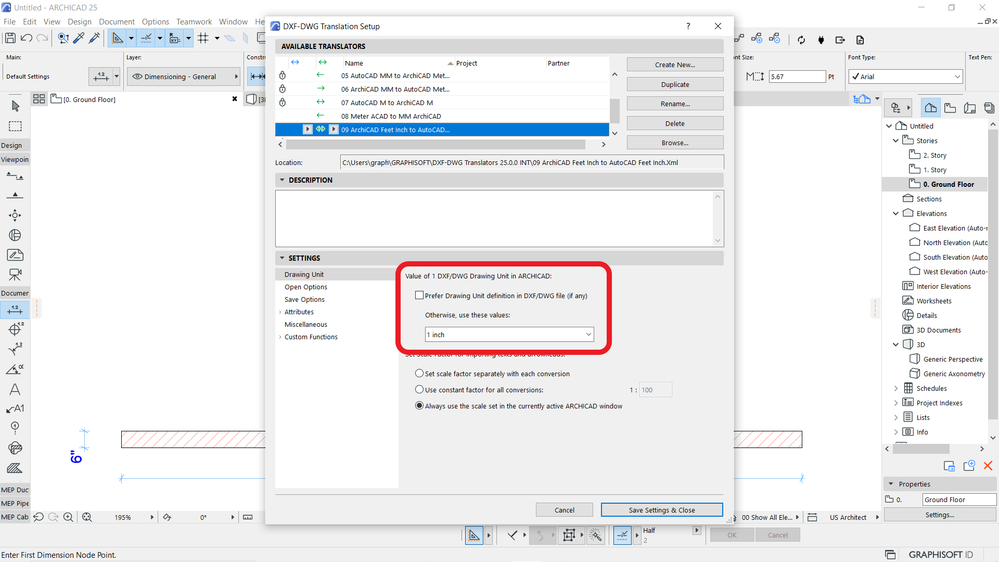Collapse Elevations in the Navigator tree
The height and width of the screenshot is (562, 999).
coord(896,213)
